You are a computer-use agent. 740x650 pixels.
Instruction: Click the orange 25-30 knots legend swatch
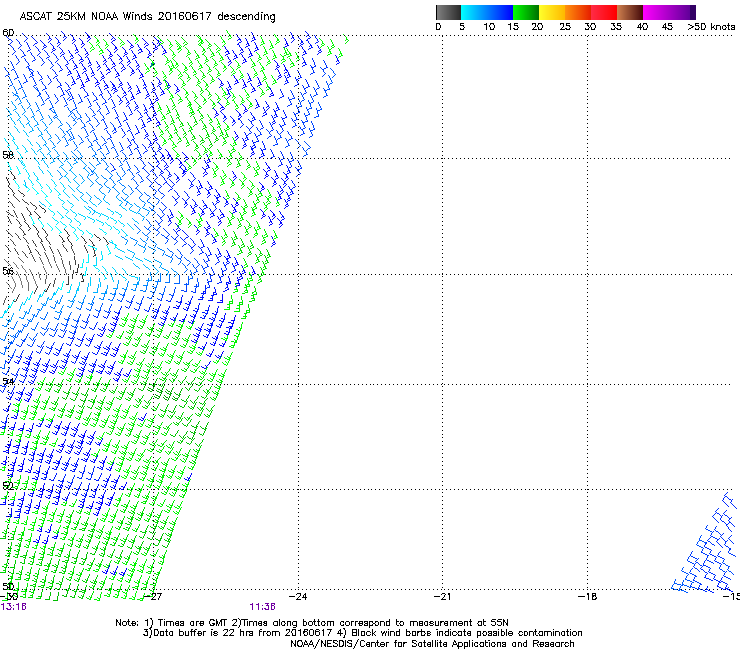click(578, 12)
